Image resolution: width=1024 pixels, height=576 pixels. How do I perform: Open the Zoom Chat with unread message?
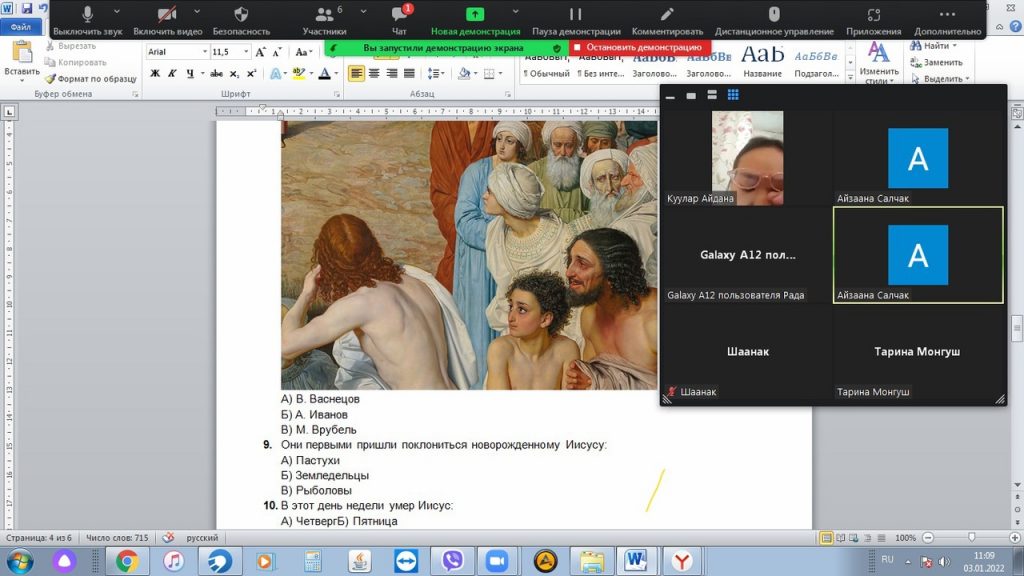click(x=399, y=19)
